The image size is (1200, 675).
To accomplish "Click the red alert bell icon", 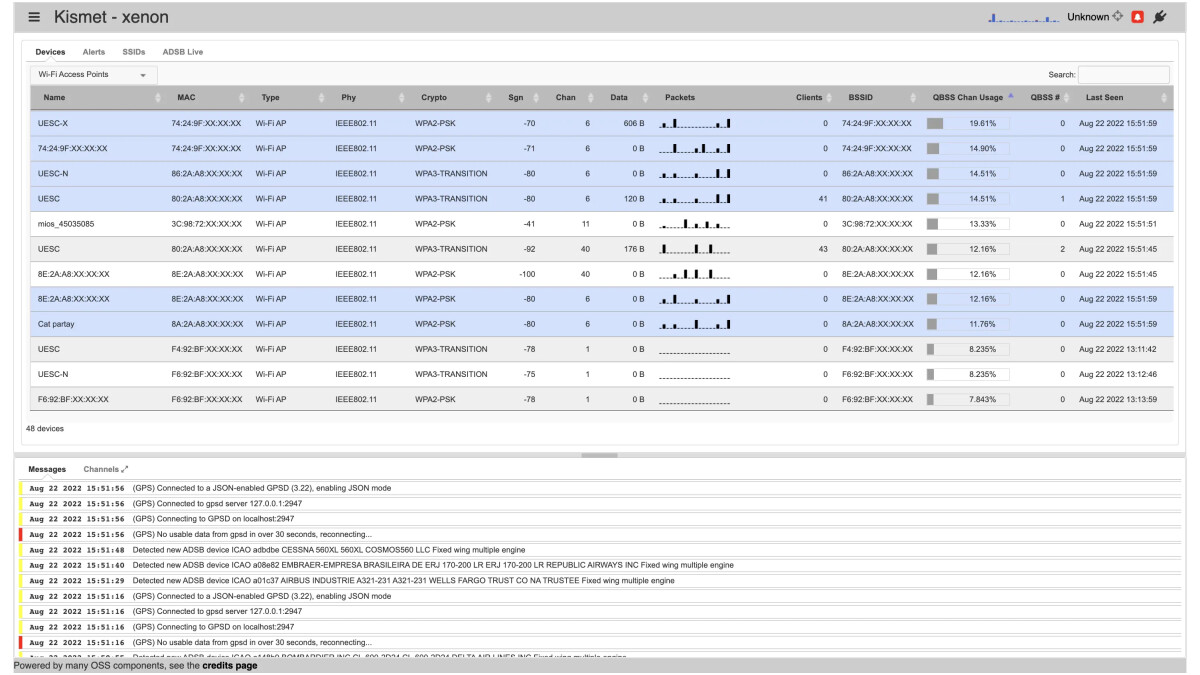I will pyautogui.click(x=1137, y=17).
